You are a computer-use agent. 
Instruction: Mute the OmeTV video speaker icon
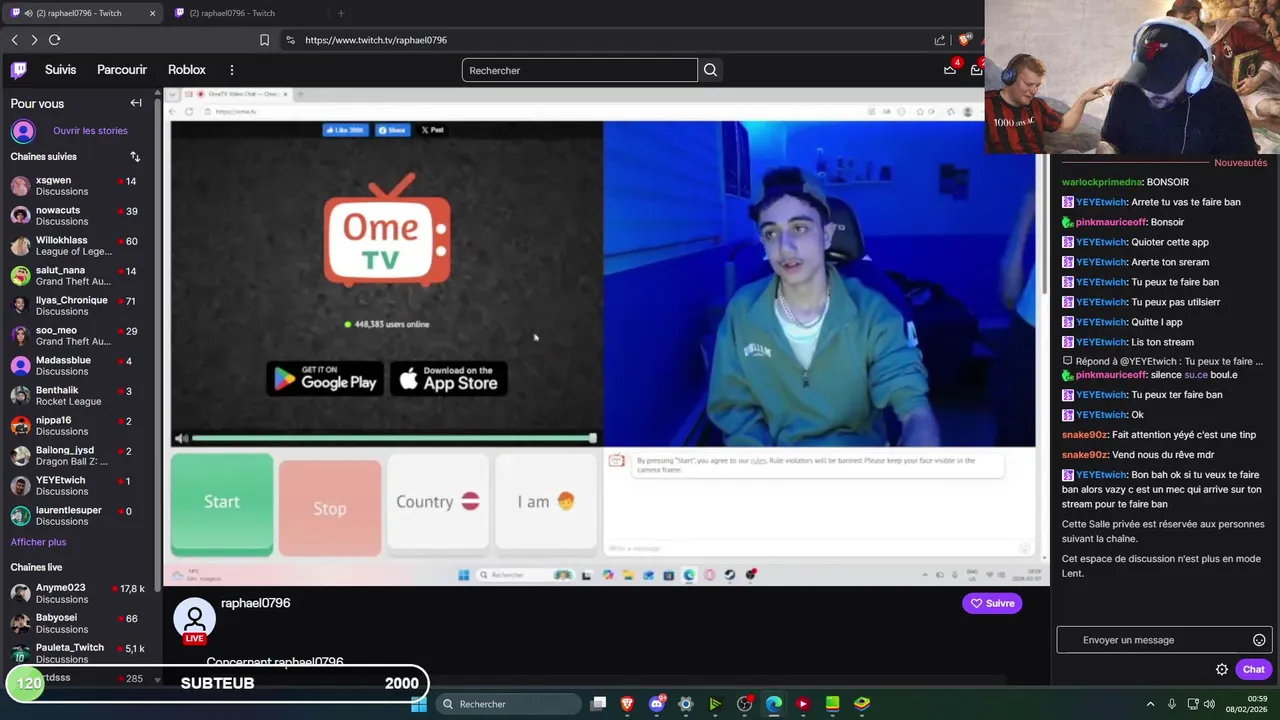(181, 438)
